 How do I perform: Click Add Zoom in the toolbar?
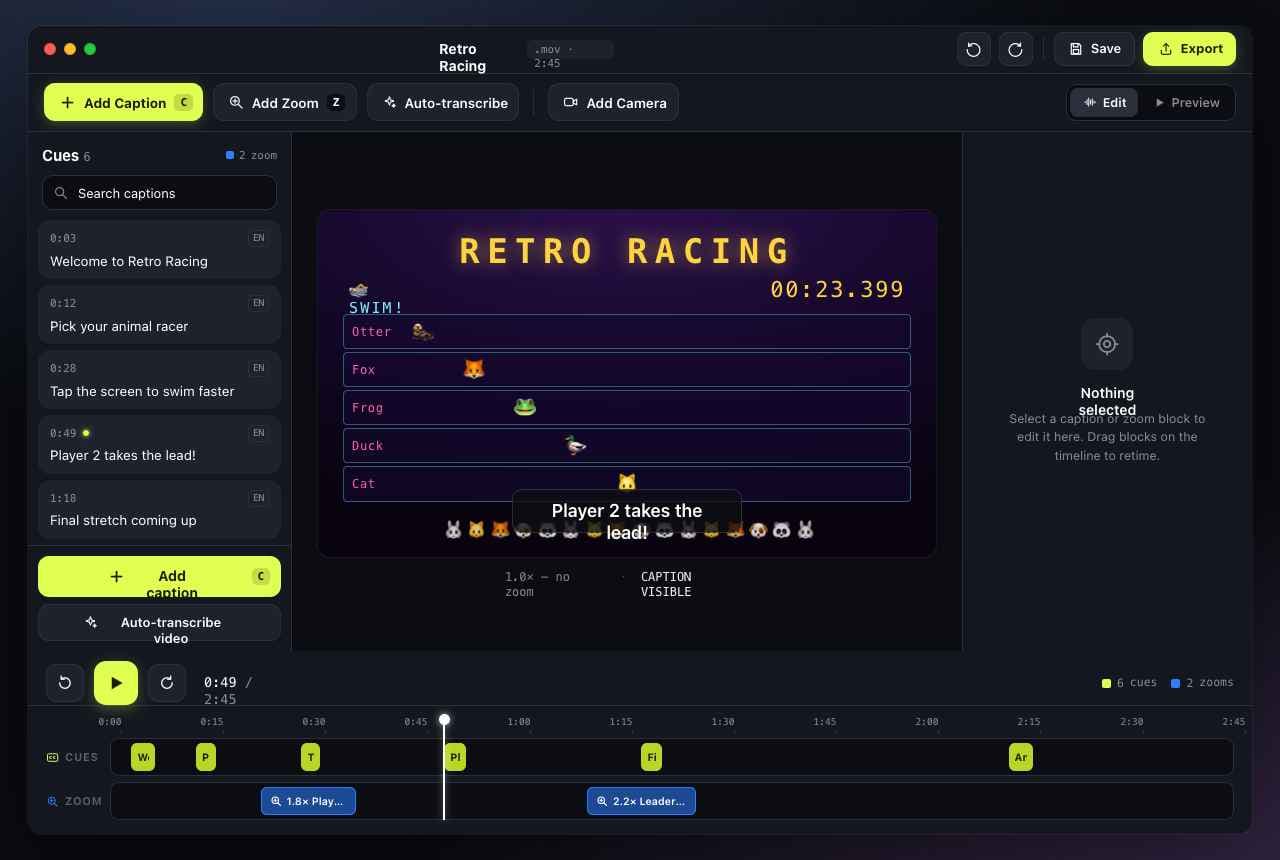285,102
